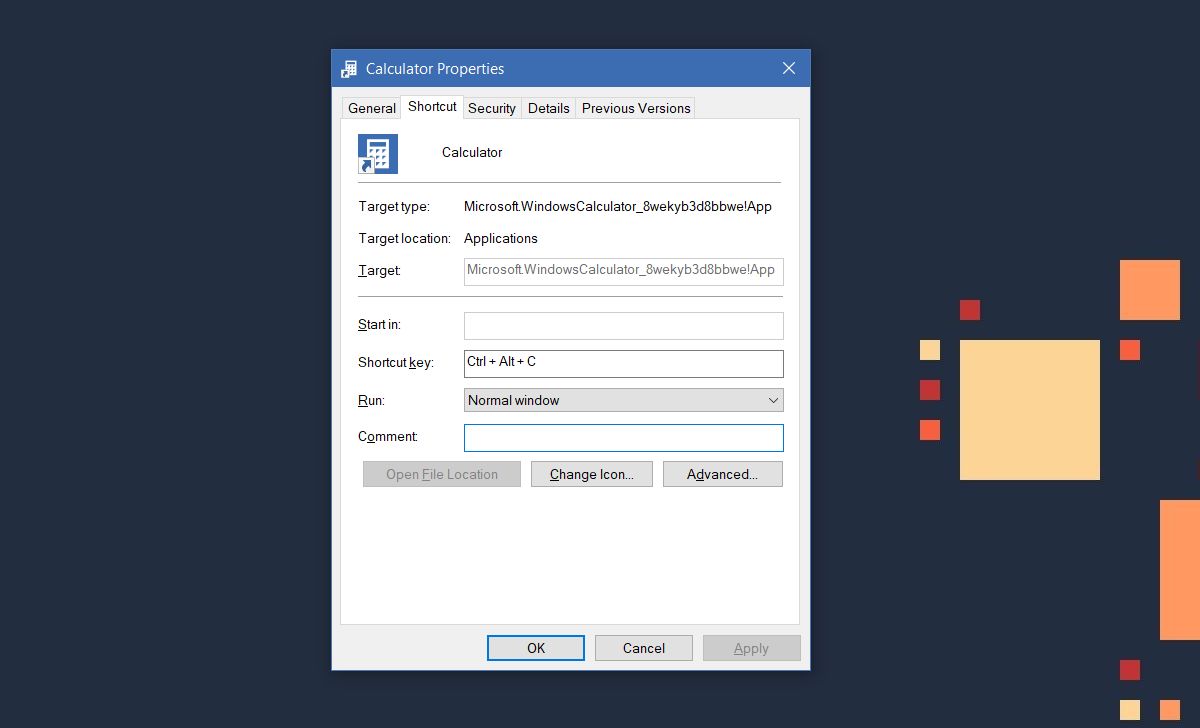Select the Shortcut tab
This screenshot has height=728, width=1200.
pos(432,107)
